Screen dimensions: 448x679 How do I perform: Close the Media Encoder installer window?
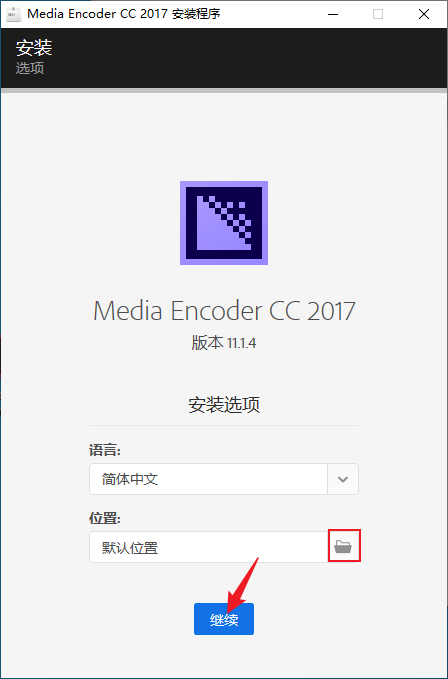(x=424, y=14)
